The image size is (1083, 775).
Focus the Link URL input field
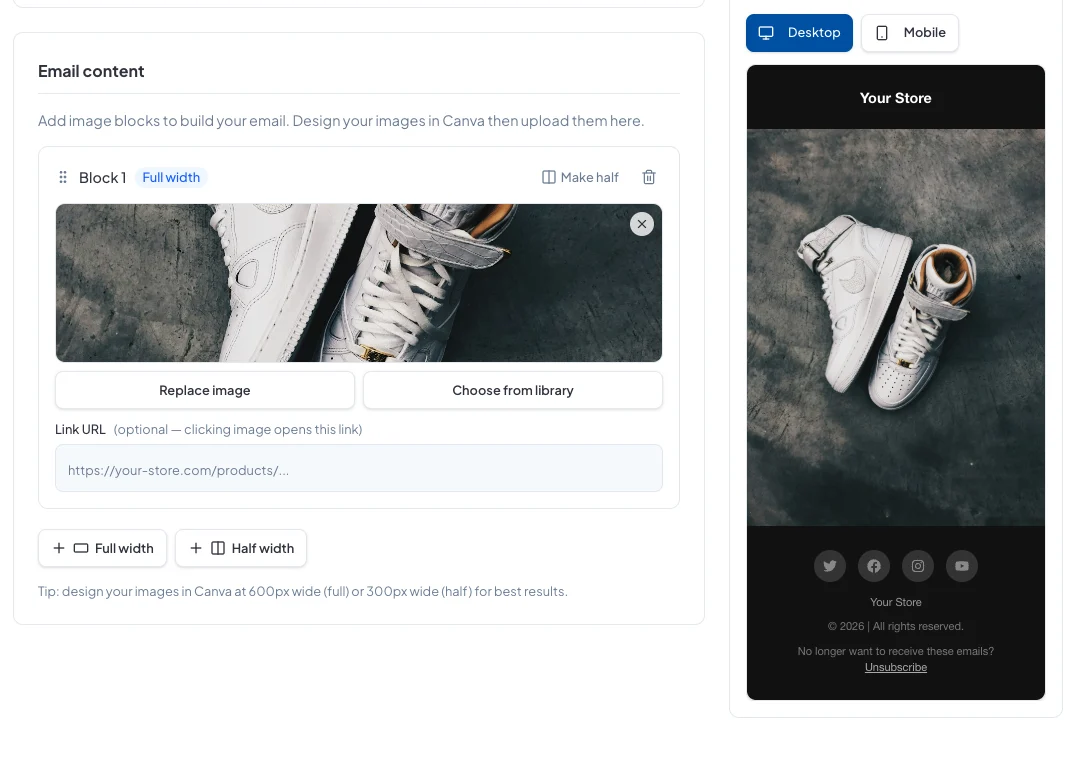click(x=358, y=468)
